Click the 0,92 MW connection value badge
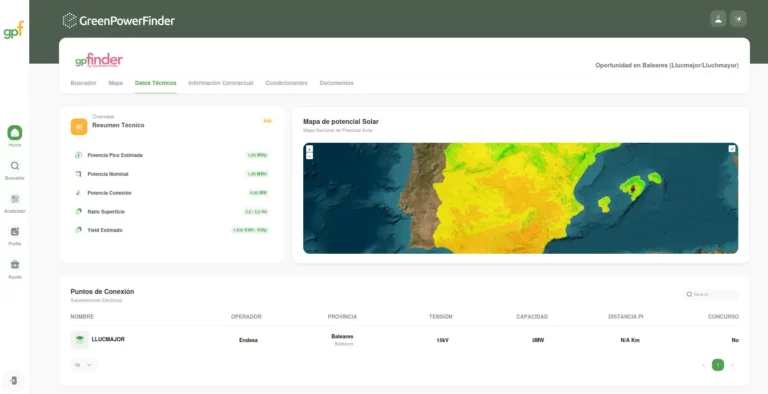Image resolution: width=768 pixels, height=394 pixels. pyautogui.click(x=258, y=193)
